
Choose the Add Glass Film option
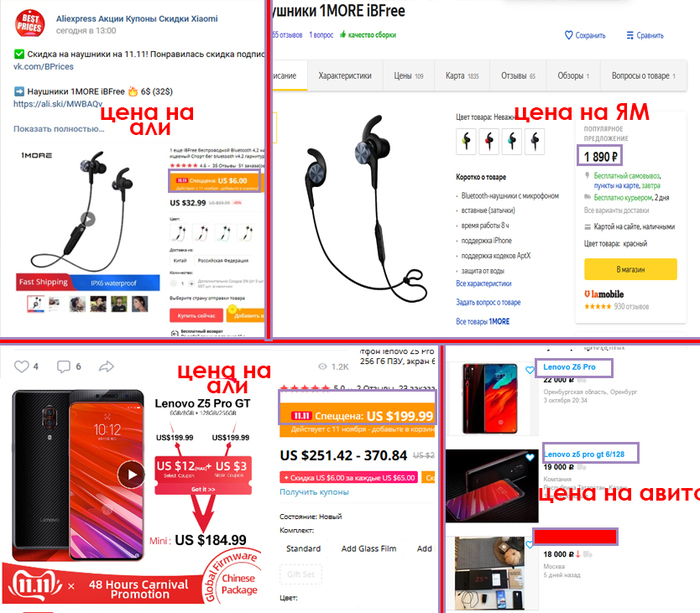pos(369,548)
